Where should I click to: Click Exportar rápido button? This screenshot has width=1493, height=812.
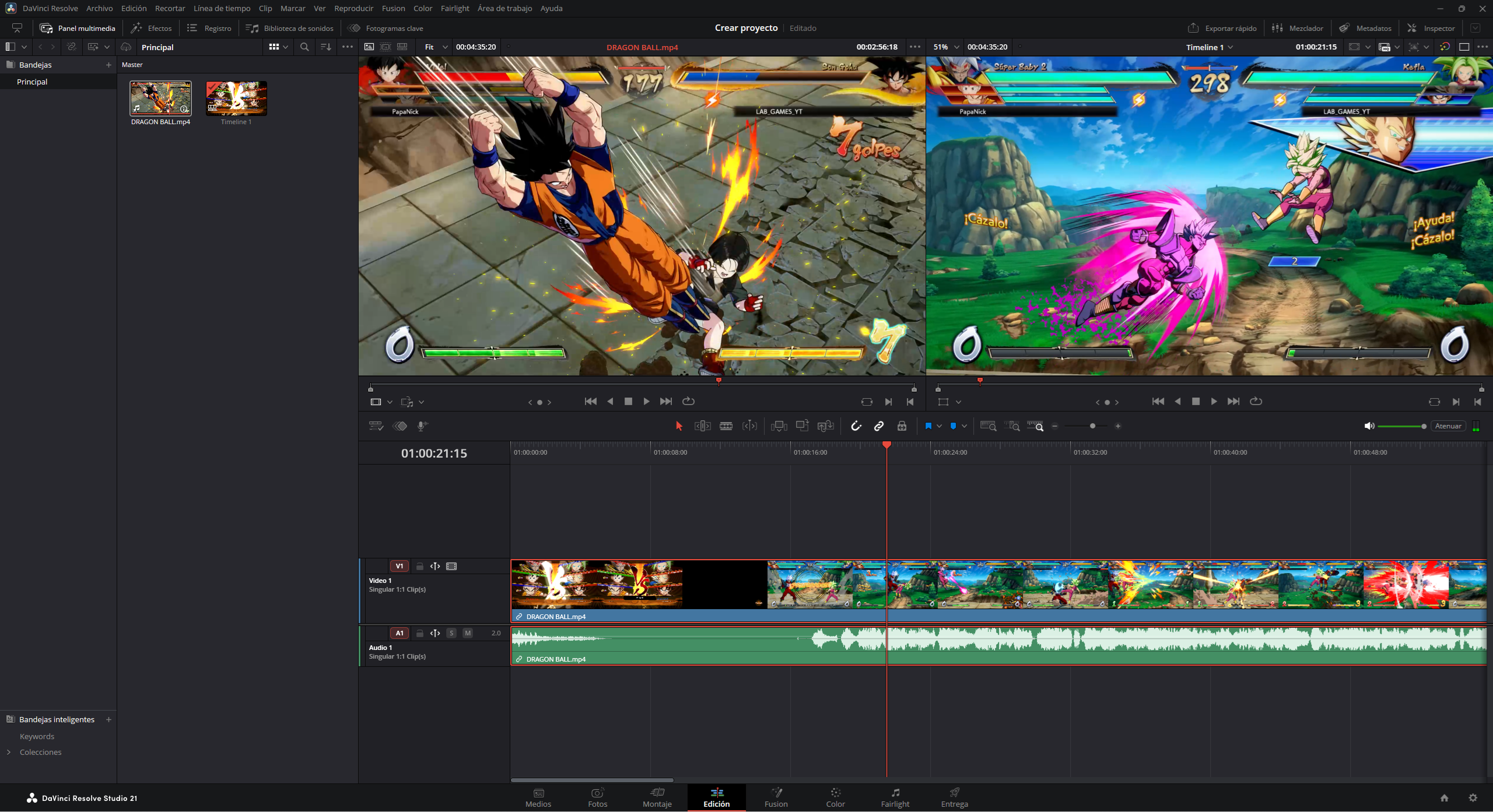(1222, 28)
